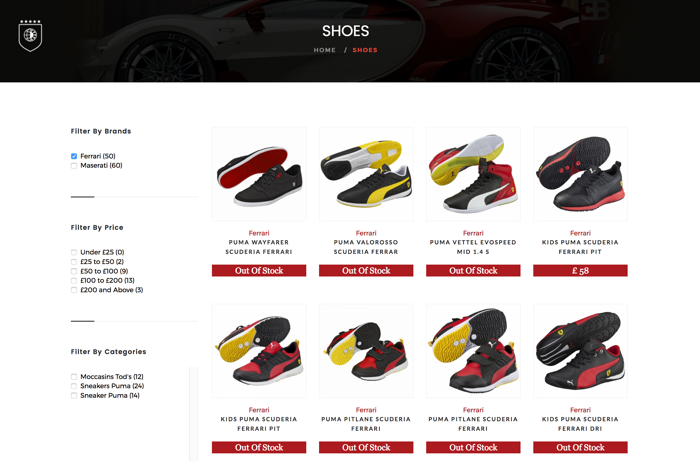
Task: Enable the Maserati brand filter
Action: pos(74,166)
